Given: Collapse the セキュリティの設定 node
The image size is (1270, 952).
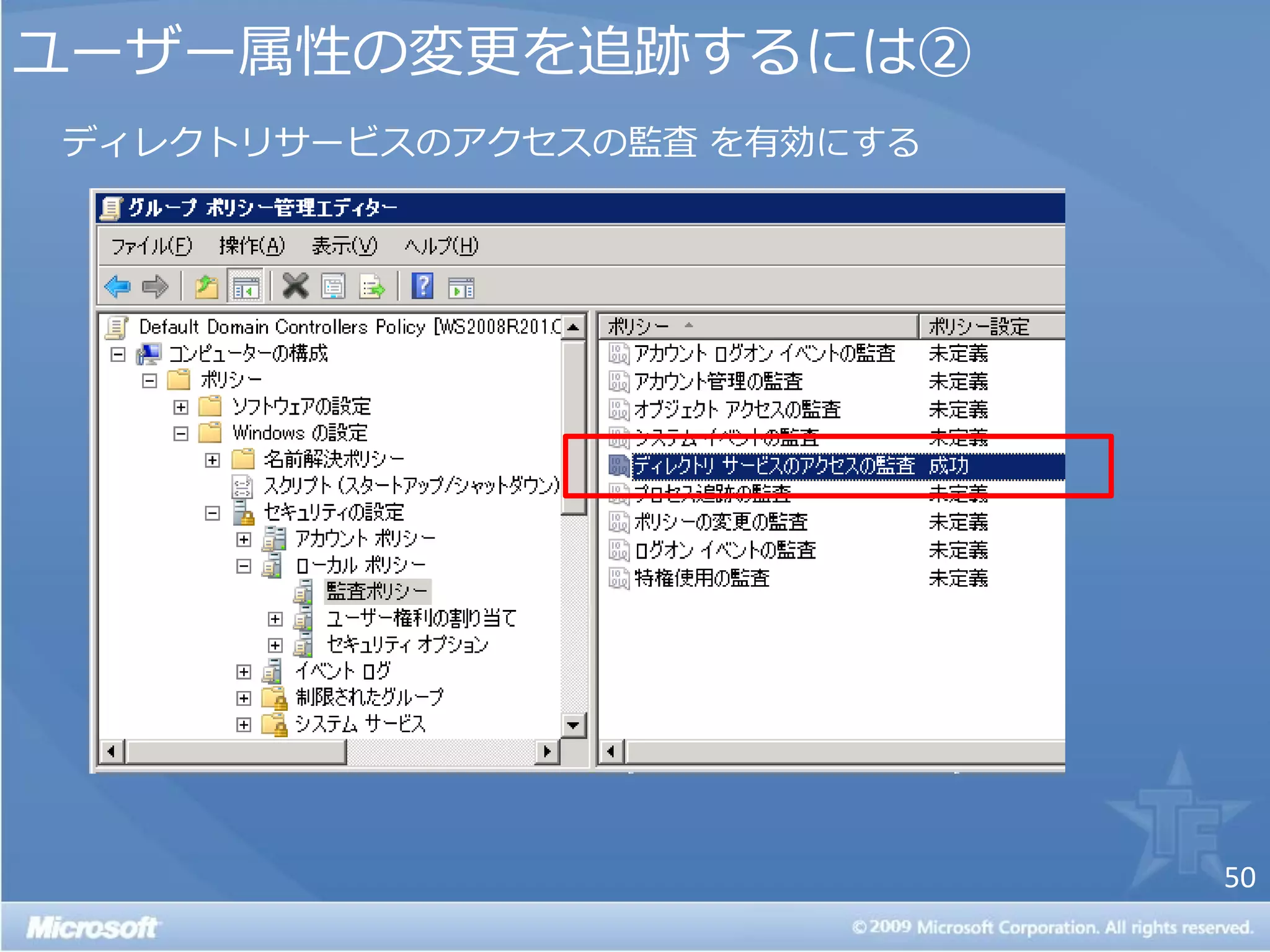Looking at the screenshot, I should [x=213, y=513].
